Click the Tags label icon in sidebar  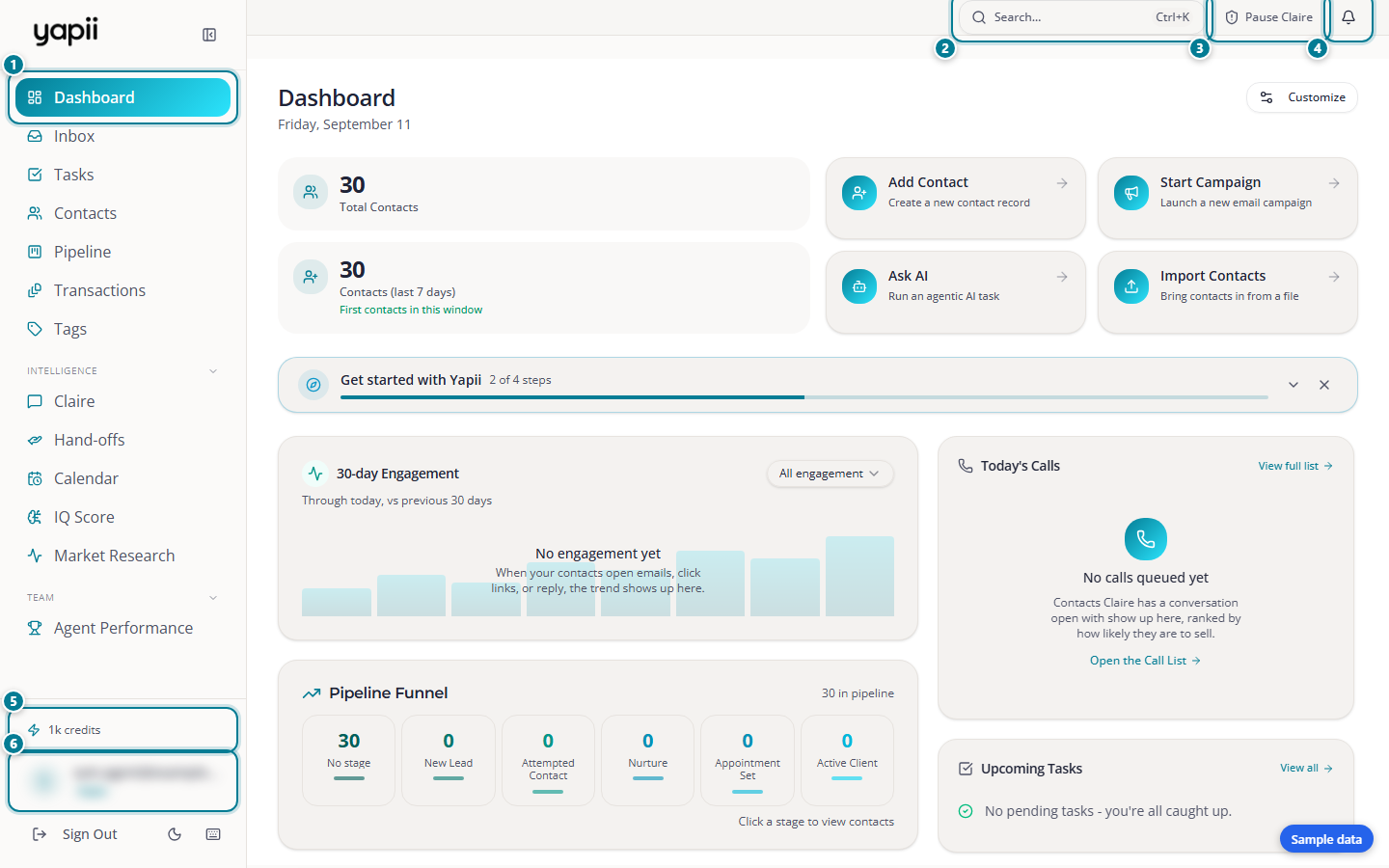click(x=35, y=329)
